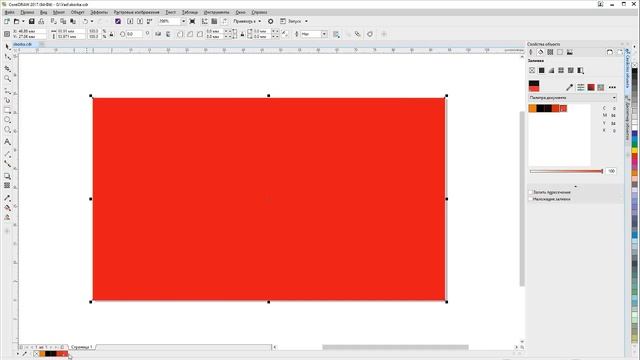640x360 pixels.
Task: Collapse the fill options expander arrow
Action: coord(576,187)
